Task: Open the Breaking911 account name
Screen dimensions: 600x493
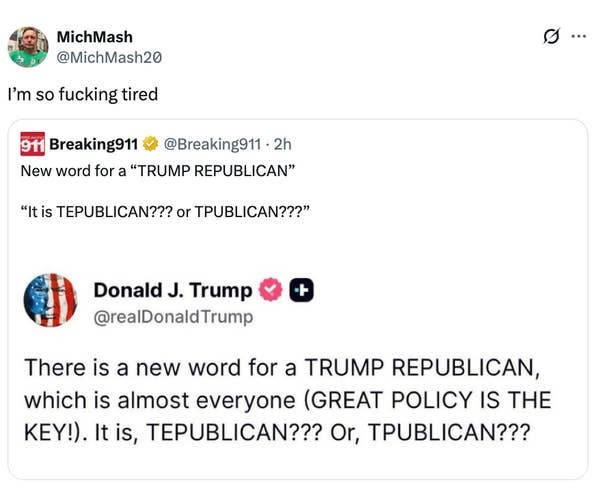Action: coord(93,145)
